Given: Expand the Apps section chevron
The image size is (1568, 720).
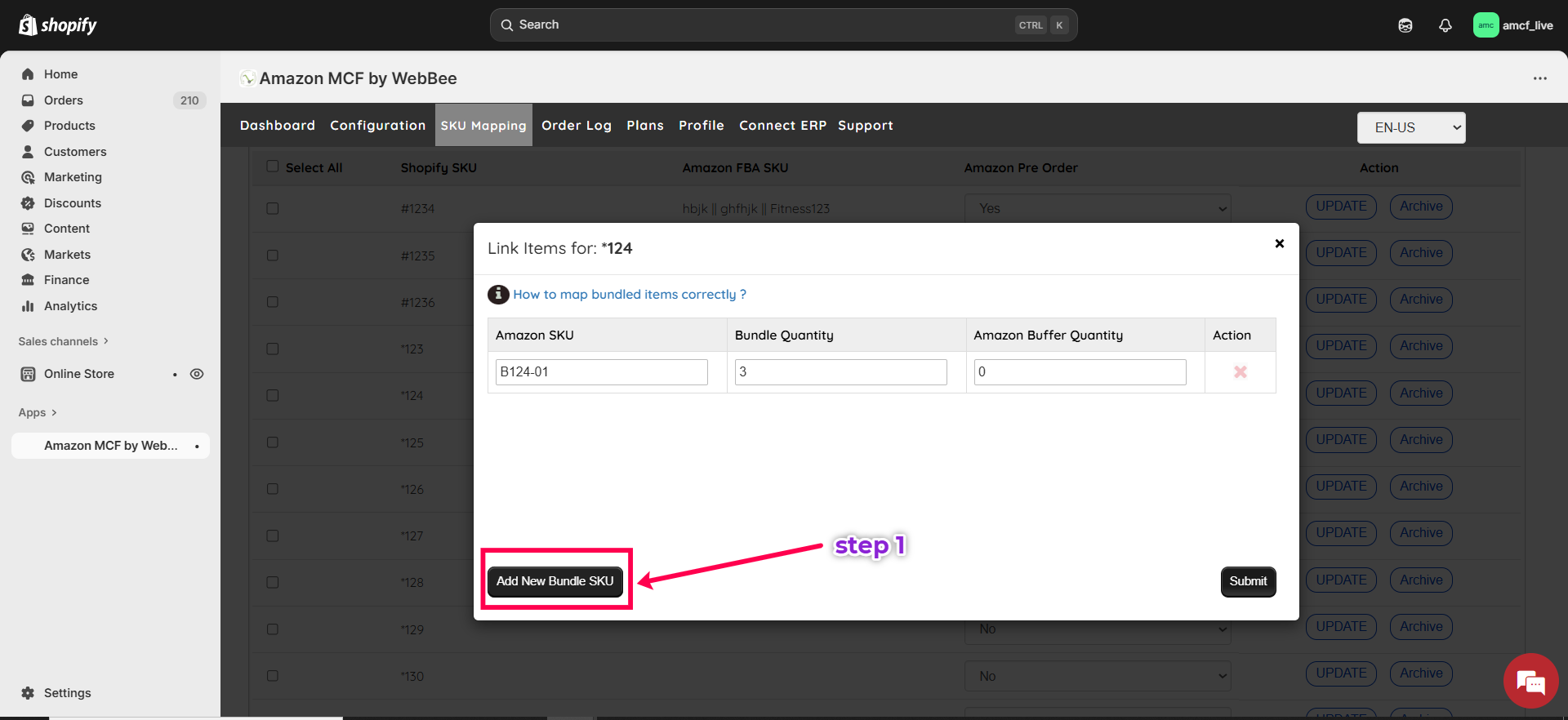Looking at the screenshot, I should tap(54, 413).
